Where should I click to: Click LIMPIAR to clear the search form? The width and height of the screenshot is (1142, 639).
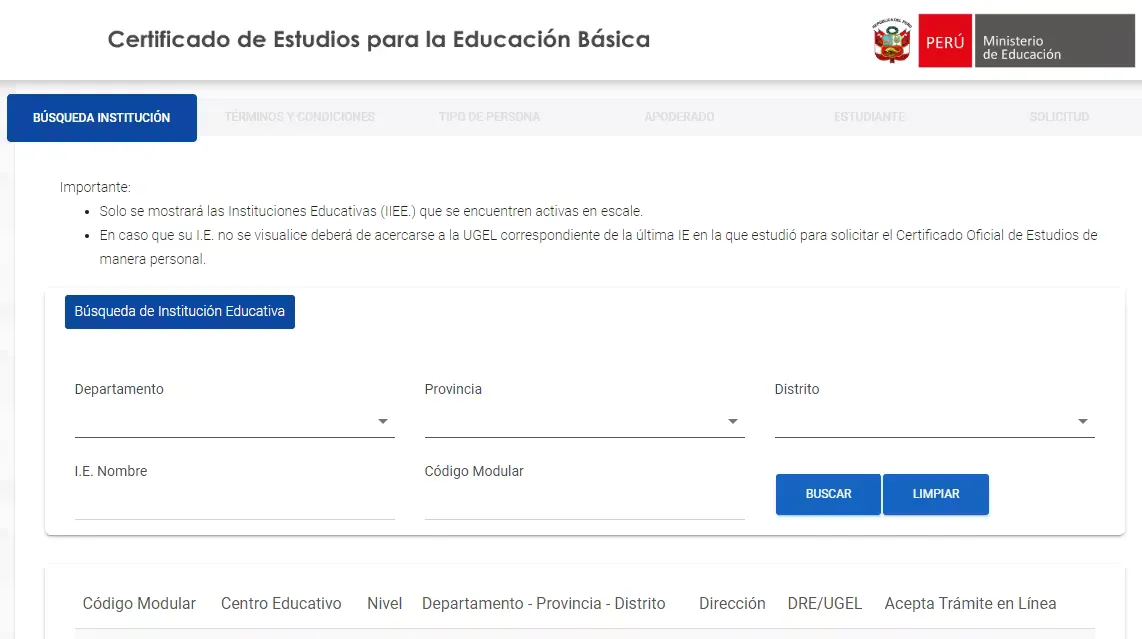point(936,494)
